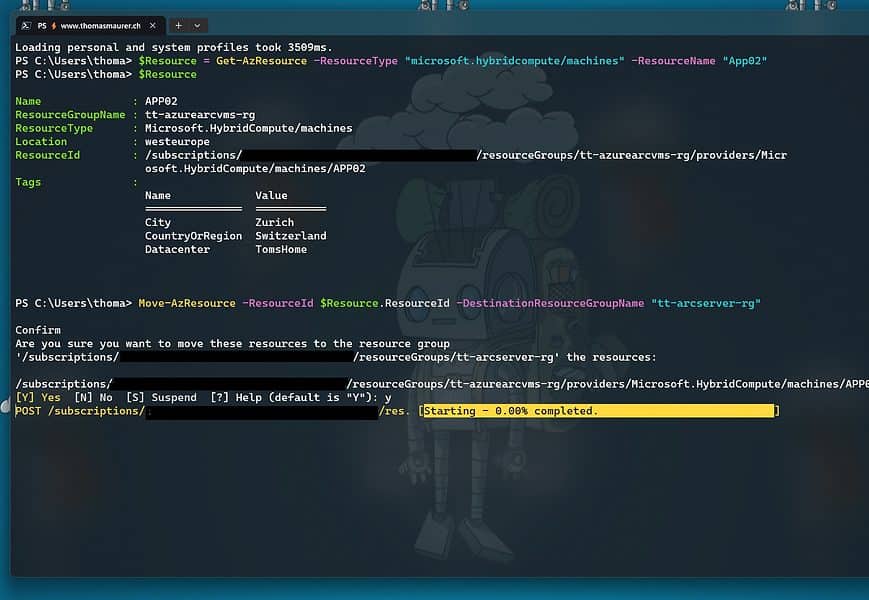The image size is (869, 600).
Task: Click the Name value APP02
Action: tap(161, 101)
